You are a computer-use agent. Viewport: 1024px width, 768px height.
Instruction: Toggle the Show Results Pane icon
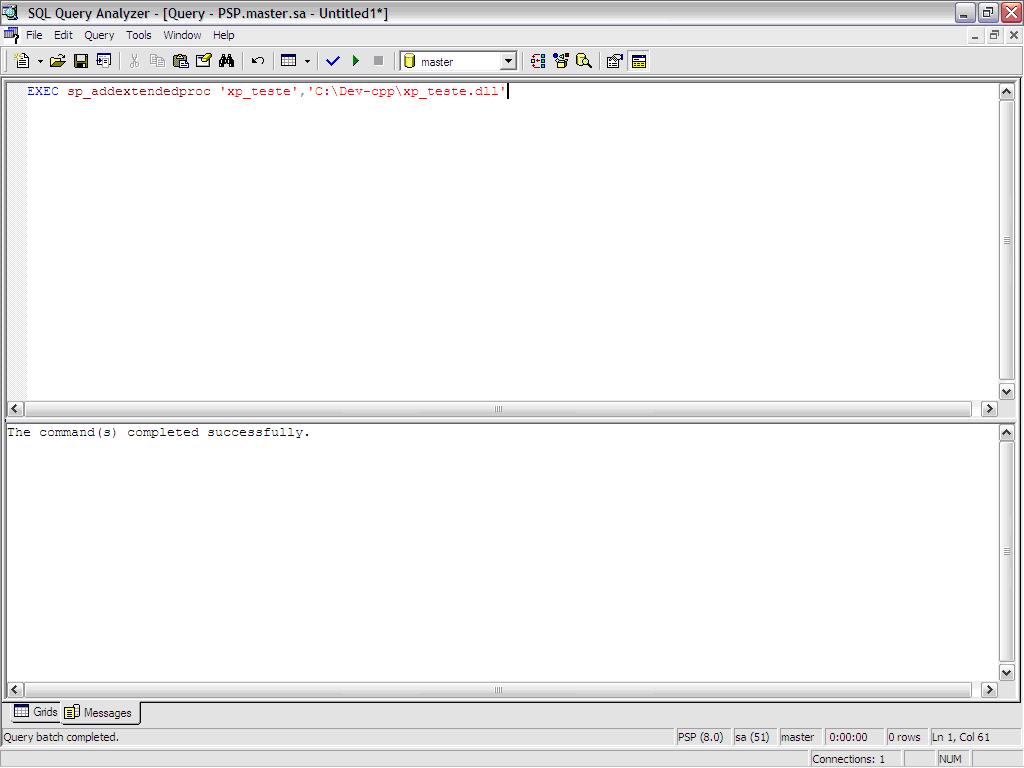(x=637, y=60)
